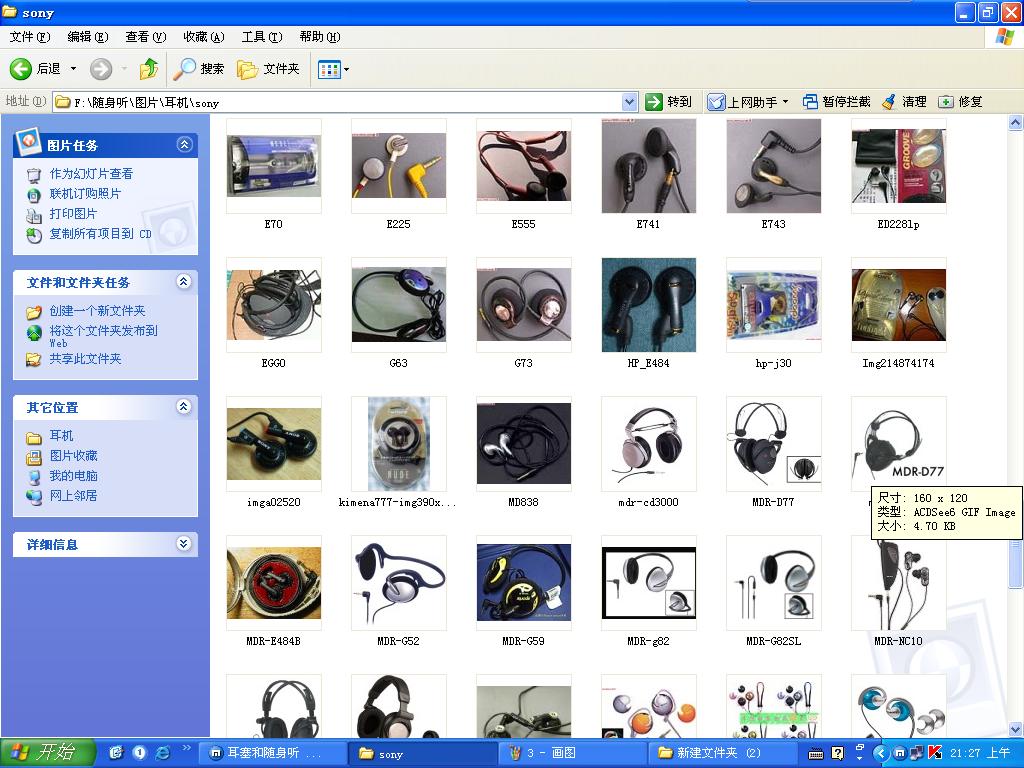Collapse the 图片任务 panel

185,144
